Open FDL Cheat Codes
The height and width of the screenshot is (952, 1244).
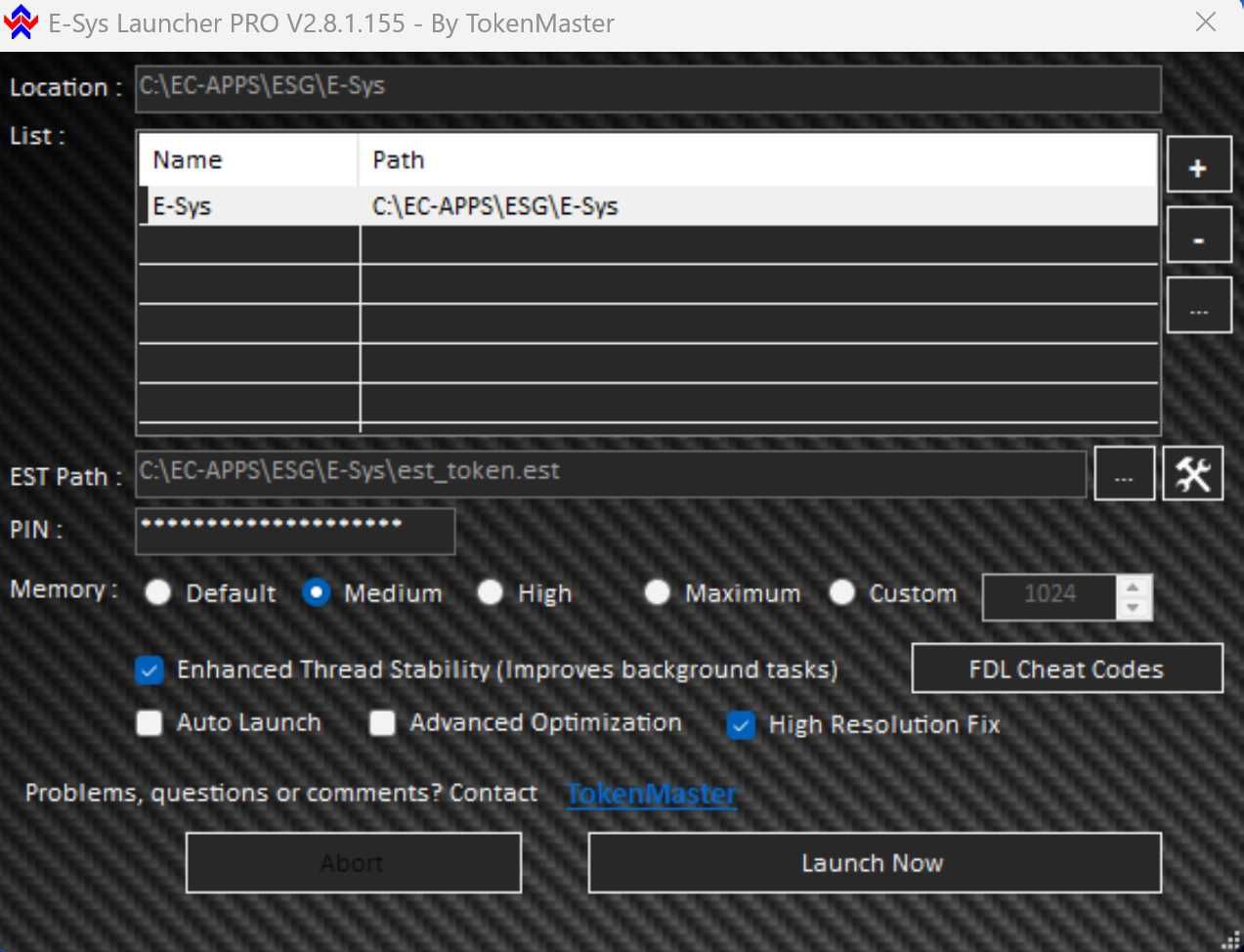tap(1067, 670)
